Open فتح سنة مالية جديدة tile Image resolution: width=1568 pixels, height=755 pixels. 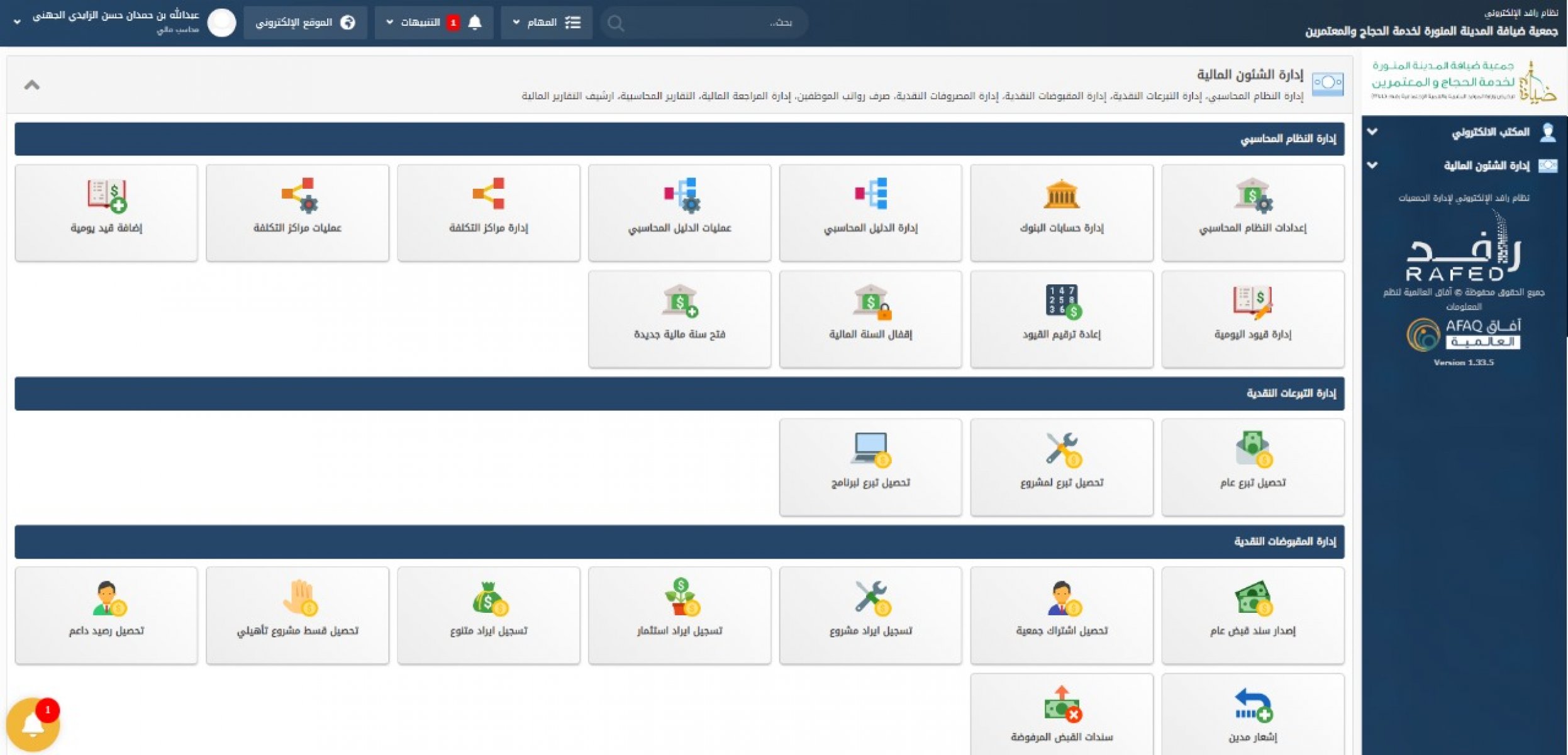pyautogui.click(x=679, y=319)
